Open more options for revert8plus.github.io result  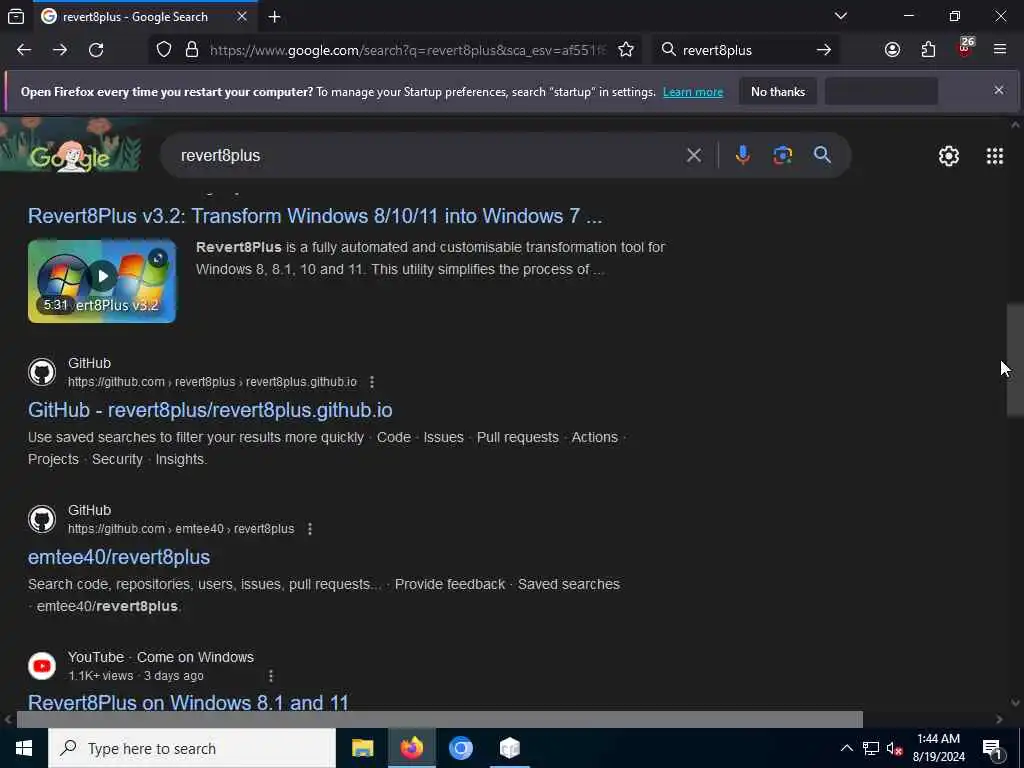[x=372, y=381]
